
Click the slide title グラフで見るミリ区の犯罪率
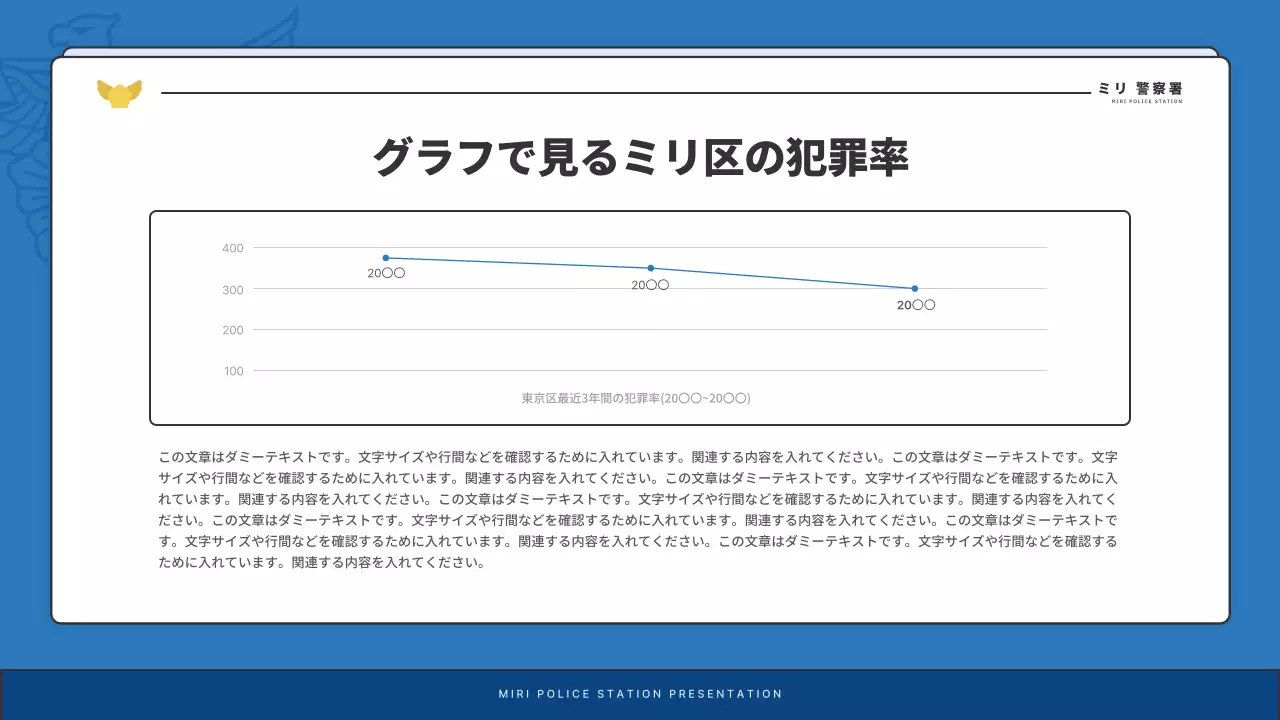(x=640, y=155)
